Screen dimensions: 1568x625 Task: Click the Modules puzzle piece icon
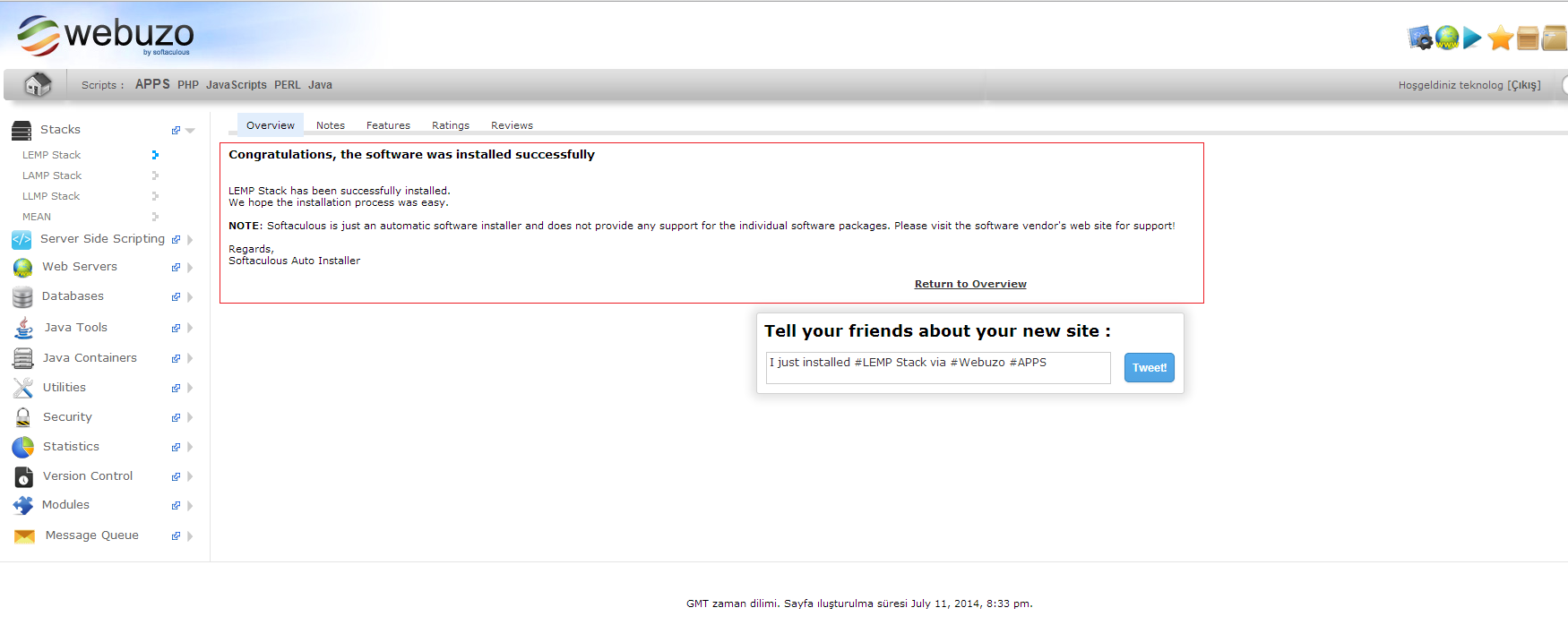(23, 506)
